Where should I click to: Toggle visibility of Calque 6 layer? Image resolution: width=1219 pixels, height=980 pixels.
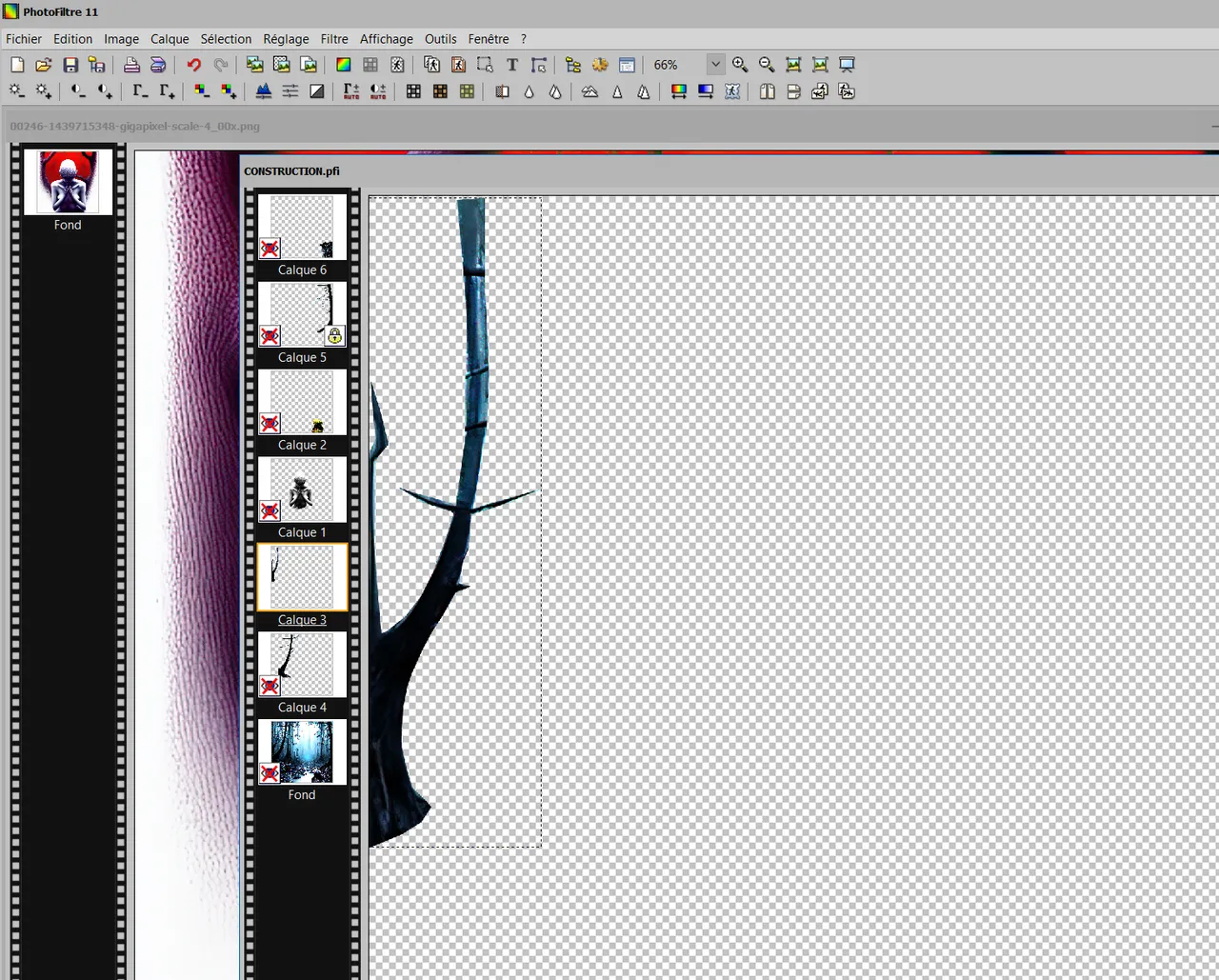click(x=270, y=249)
